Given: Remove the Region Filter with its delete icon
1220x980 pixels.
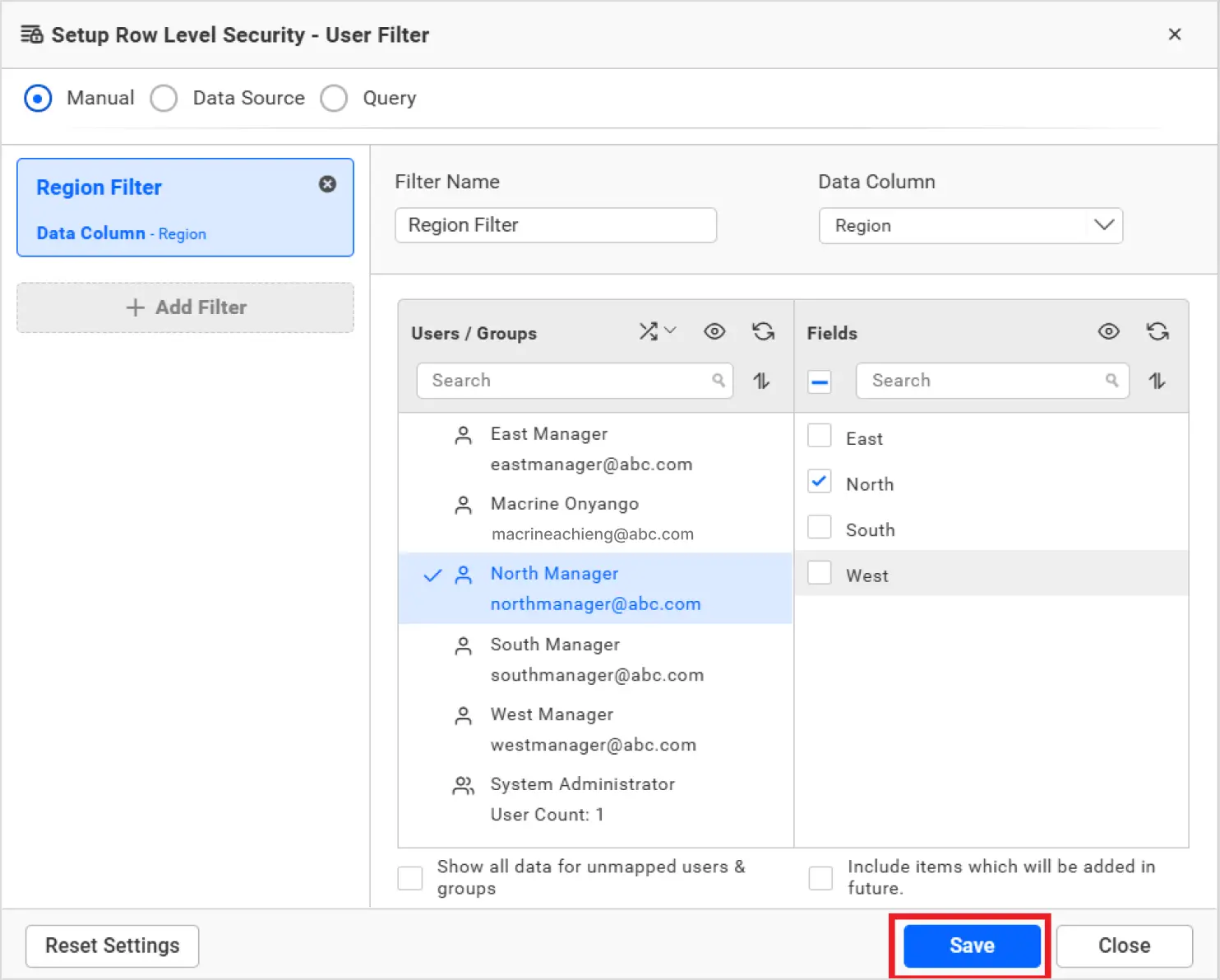Looking at the screenshot, I should (x=327, y=184).
